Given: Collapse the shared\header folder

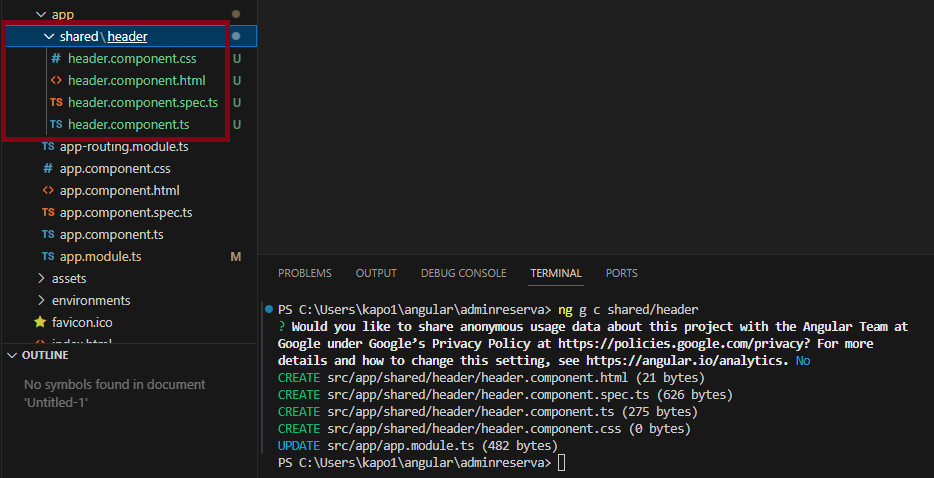Looking at the screenshot, I should pos(49,36).
